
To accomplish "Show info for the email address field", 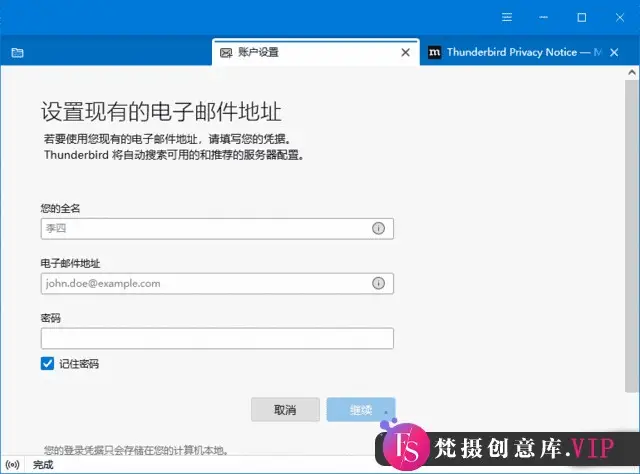I will (x=378, y=283).
